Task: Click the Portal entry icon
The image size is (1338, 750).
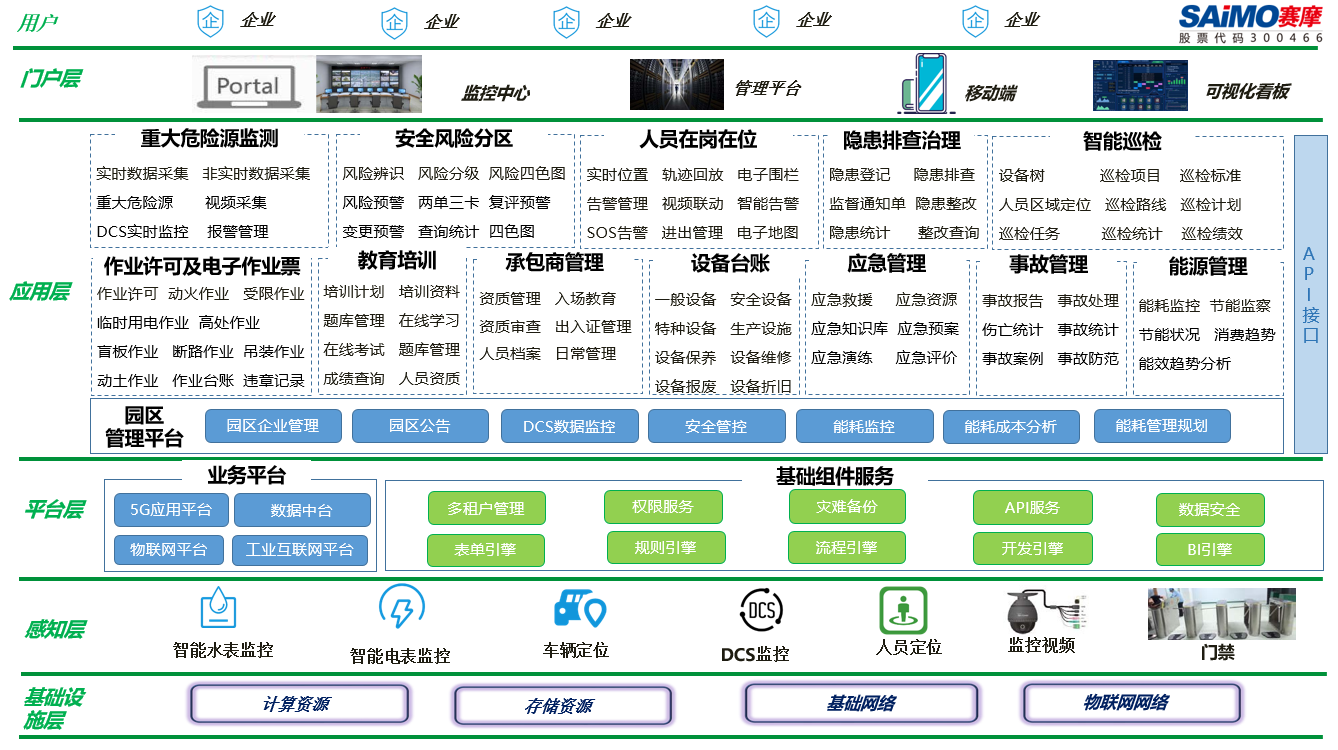Action: [247, 84]
